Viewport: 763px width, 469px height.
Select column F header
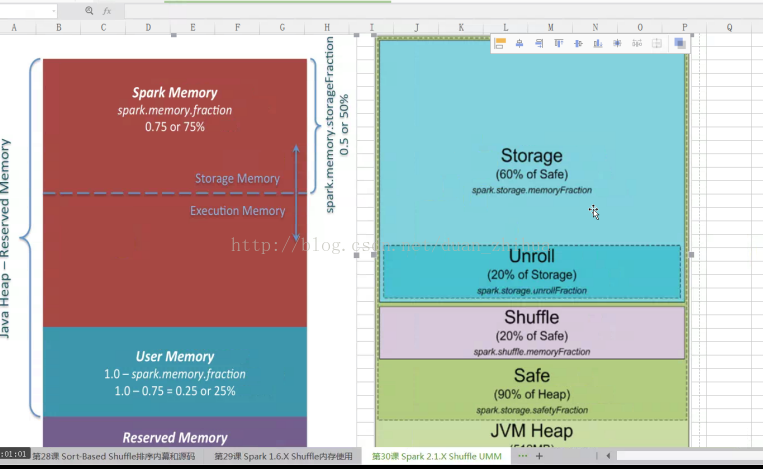point(237,28)
